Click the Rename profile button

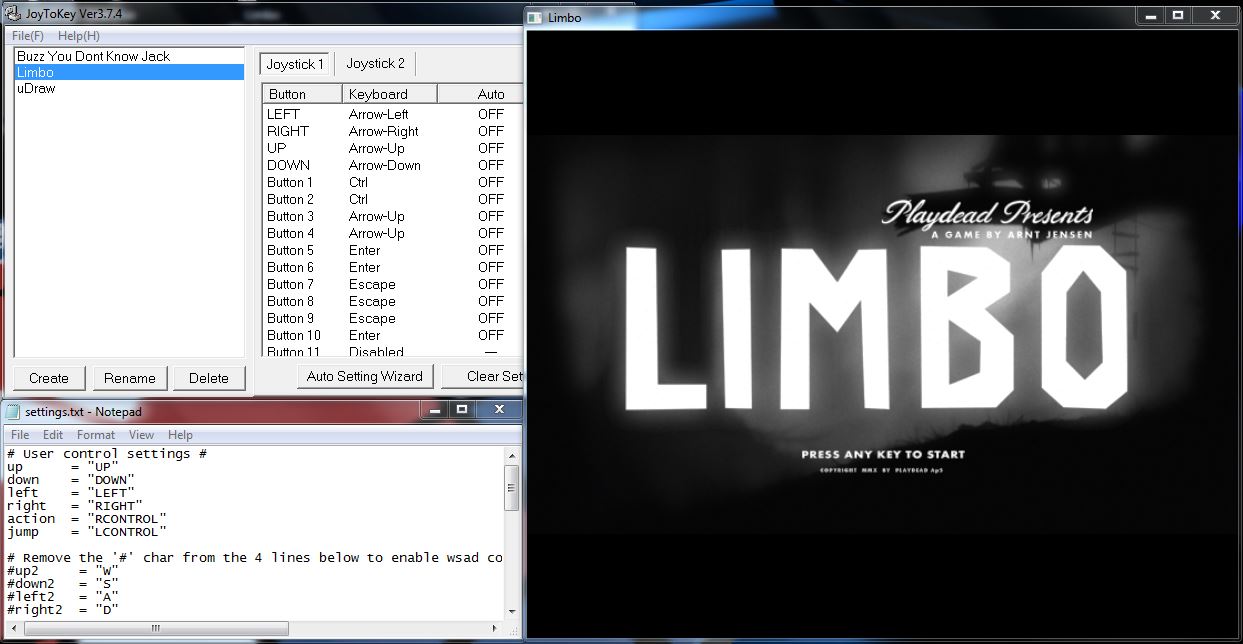pyautogui.click(x=130, y=378)
